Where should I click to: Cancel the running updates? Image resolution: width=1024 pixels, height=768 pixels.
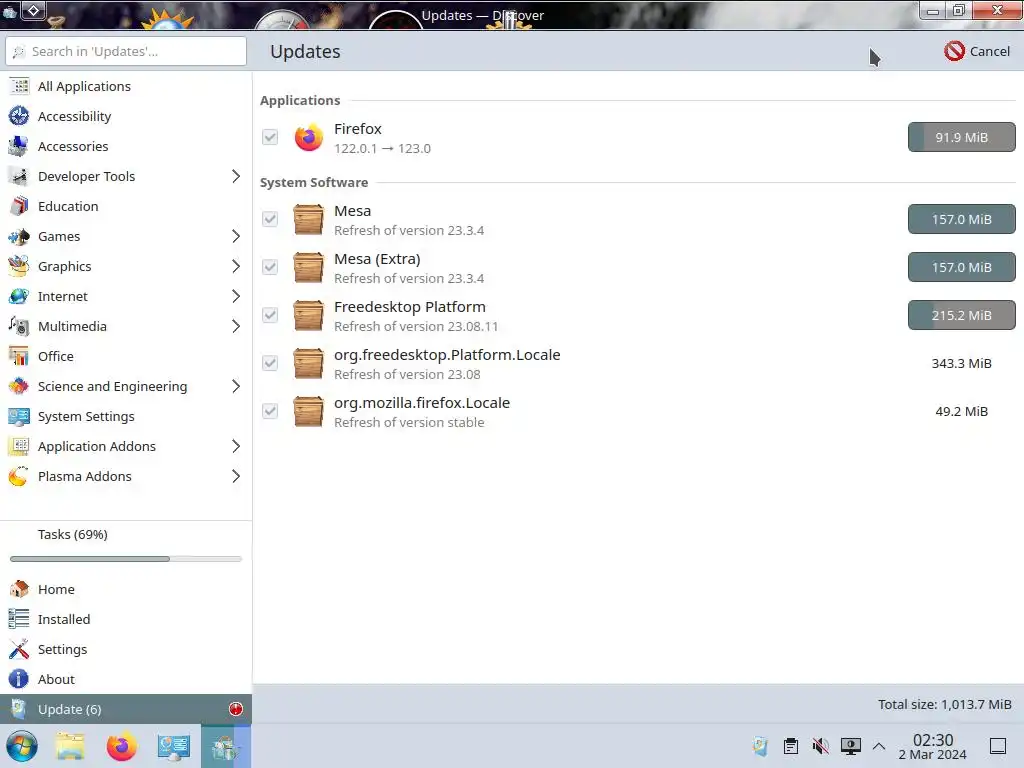(x=977, y=51)
